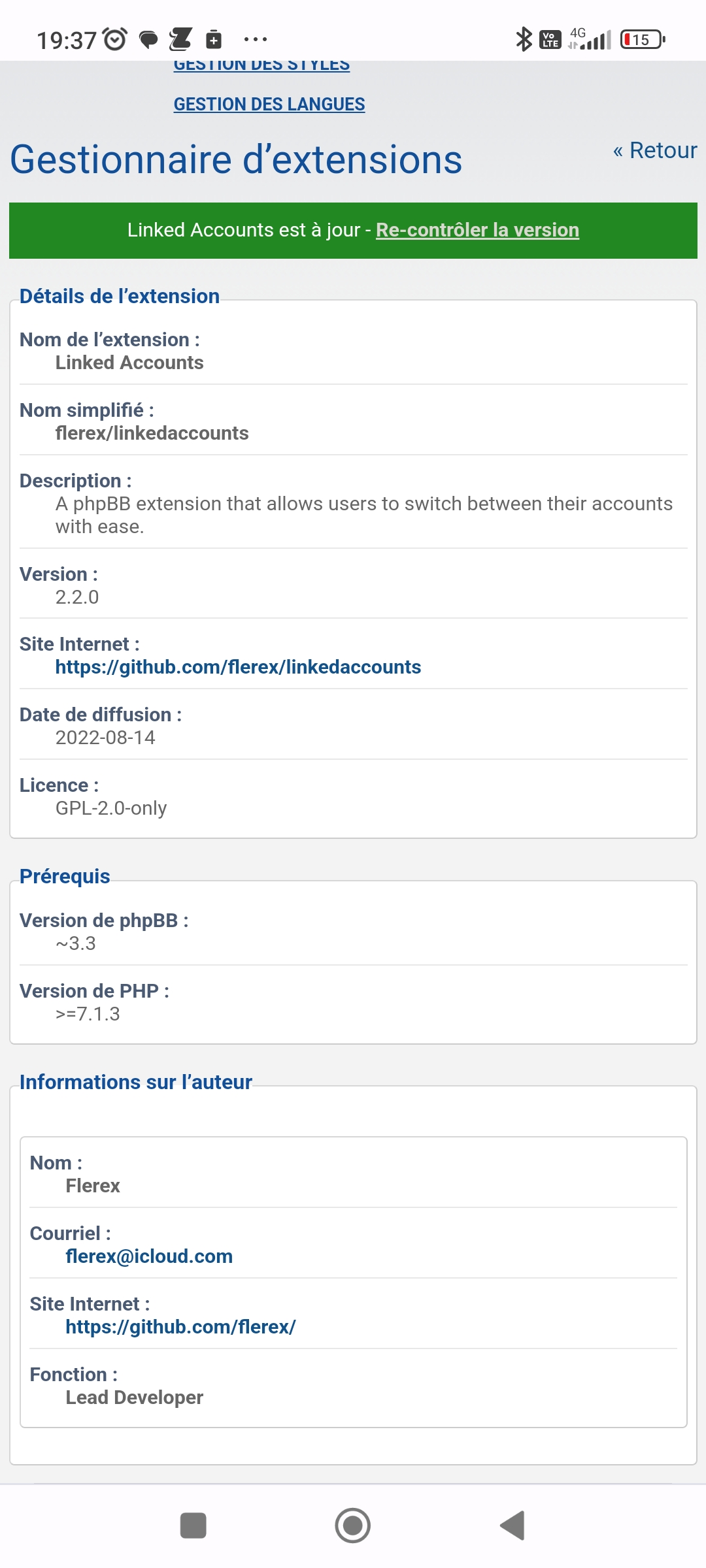Viewport: 706px width, 1568px height.
Task: Open the github.com/flerex/linkedaccounts extension site link
Action: tap(238, 667)
